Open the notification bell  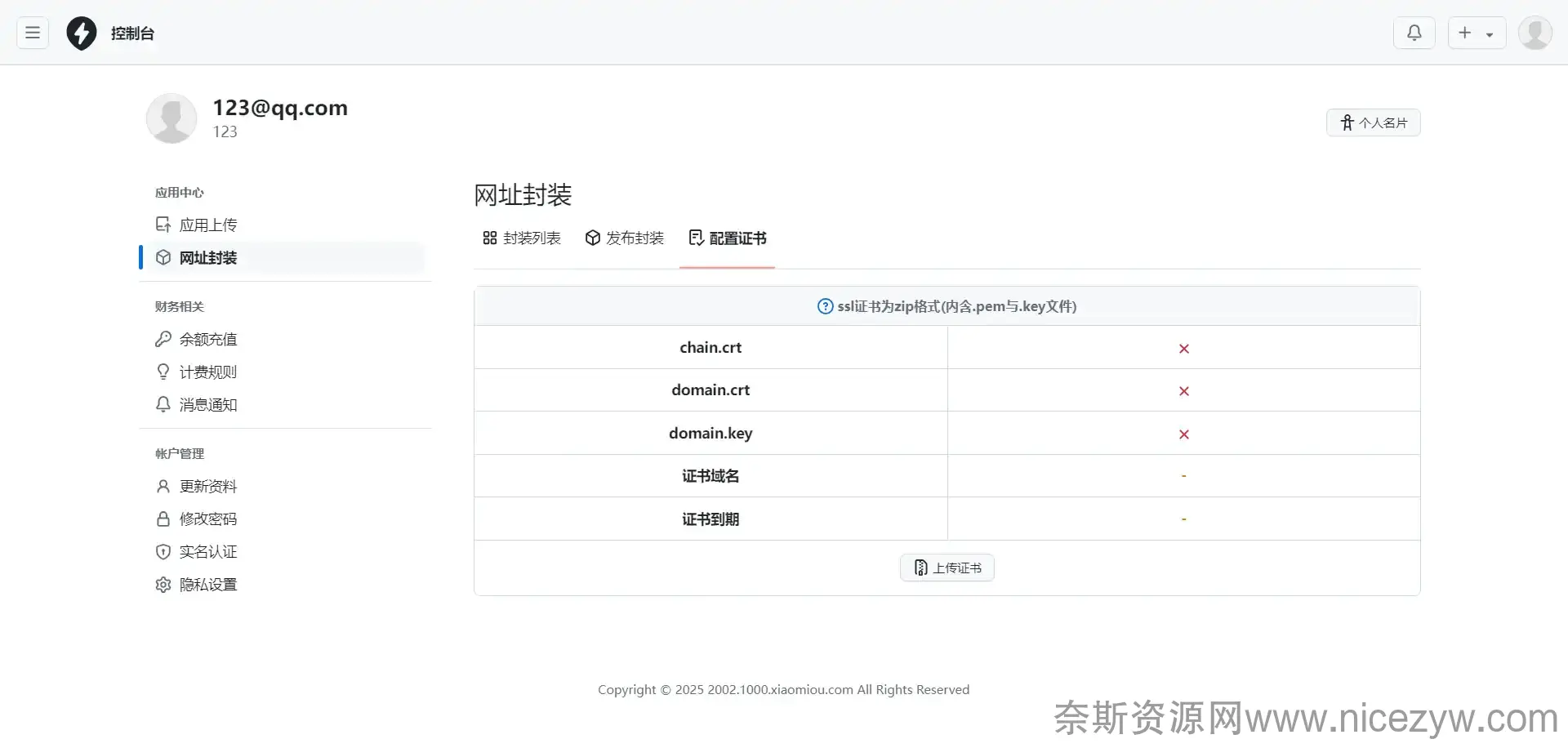pos(1414,33)
